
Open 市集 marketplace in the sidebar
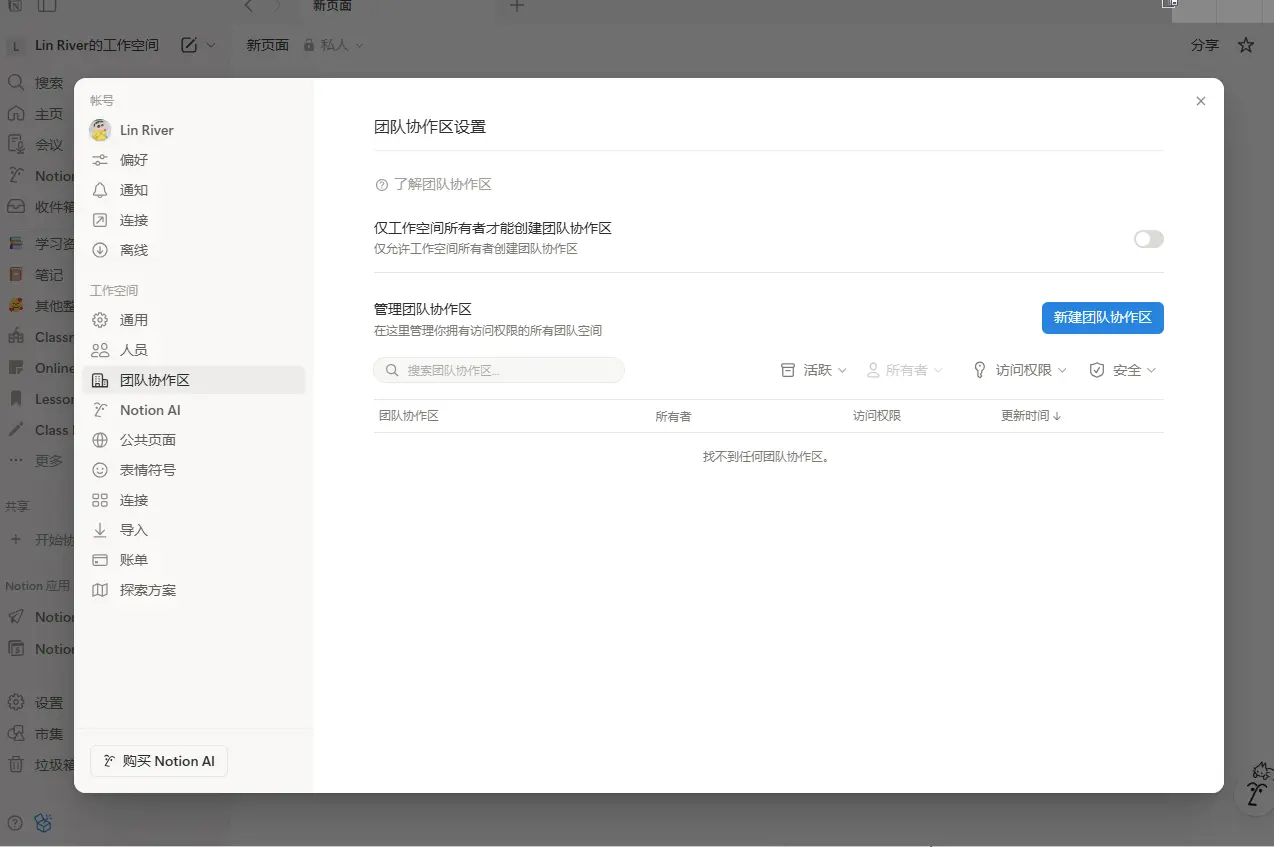37,734
